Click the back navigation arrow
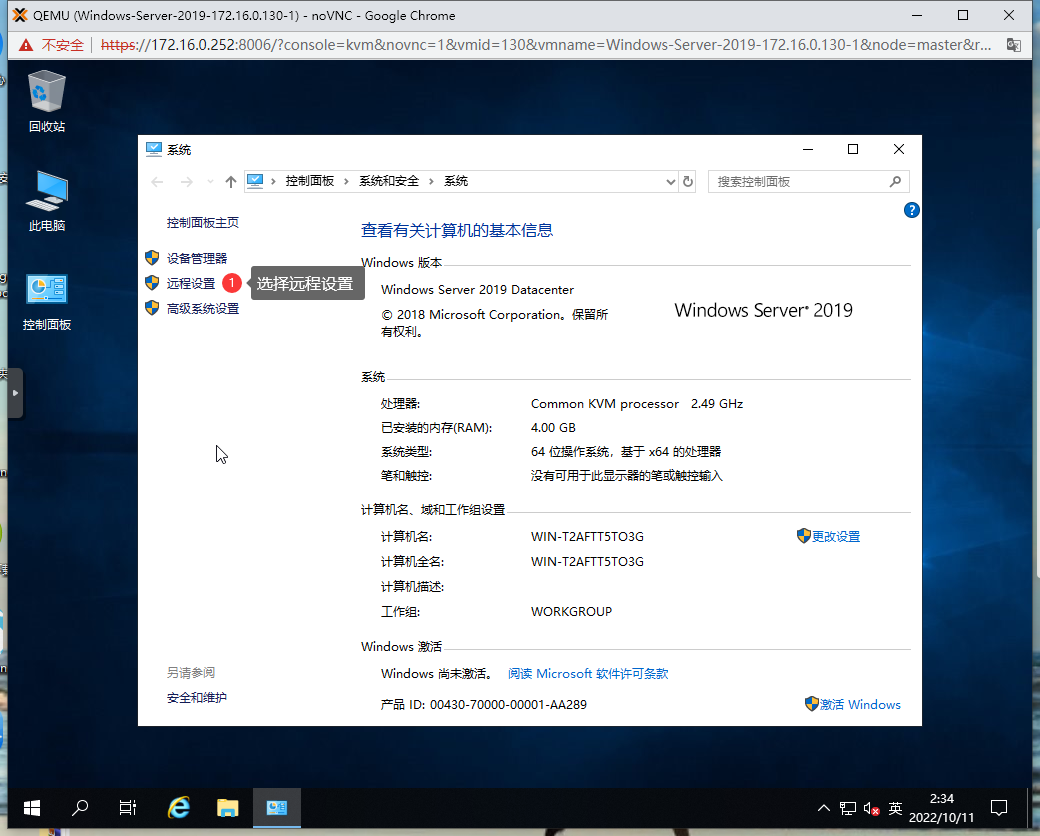The height and width of the screenshot is (836, 1040). (x=157, y=181)
